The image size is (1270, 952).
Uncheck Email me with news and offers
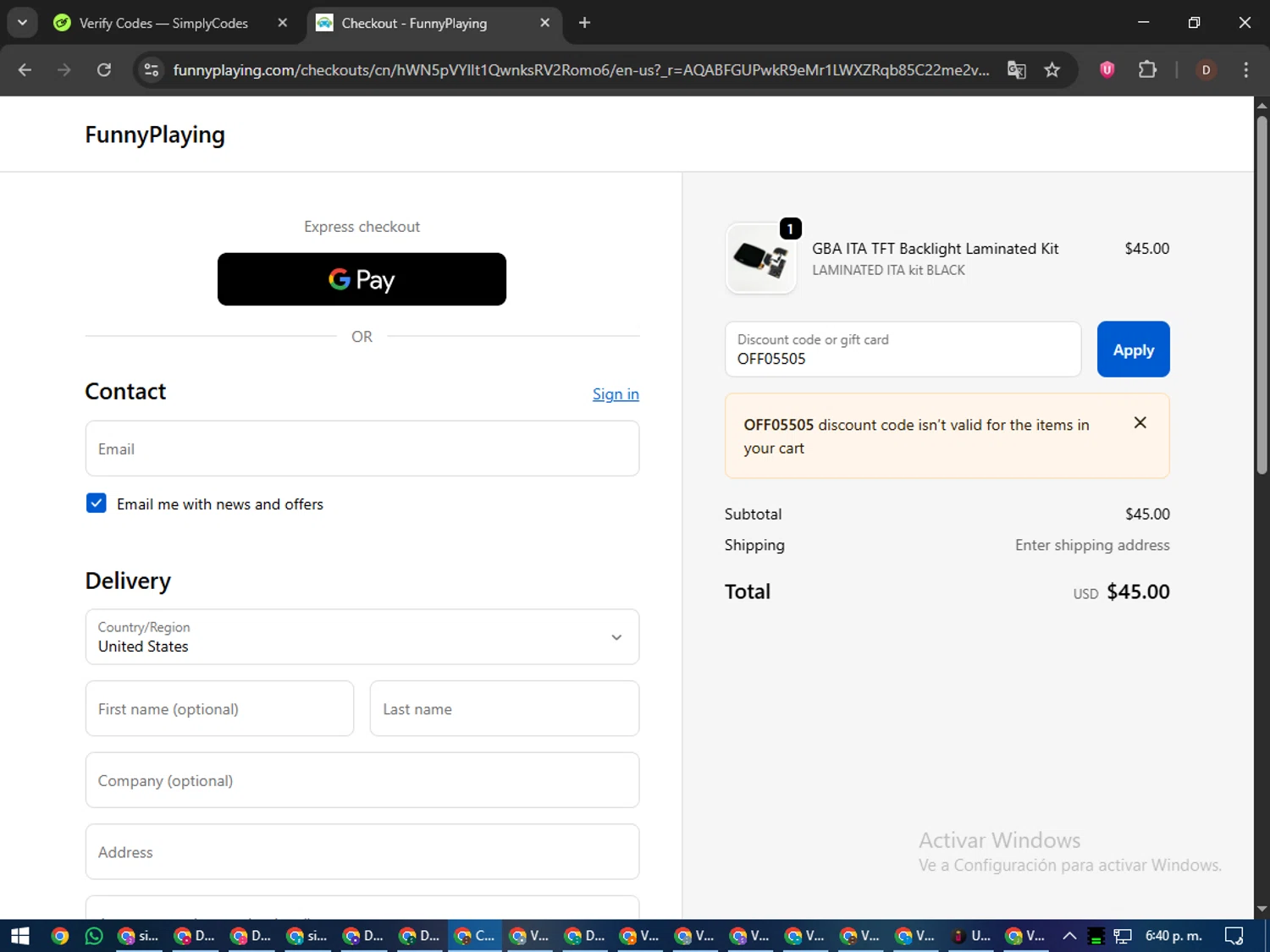tap(97, 504)
